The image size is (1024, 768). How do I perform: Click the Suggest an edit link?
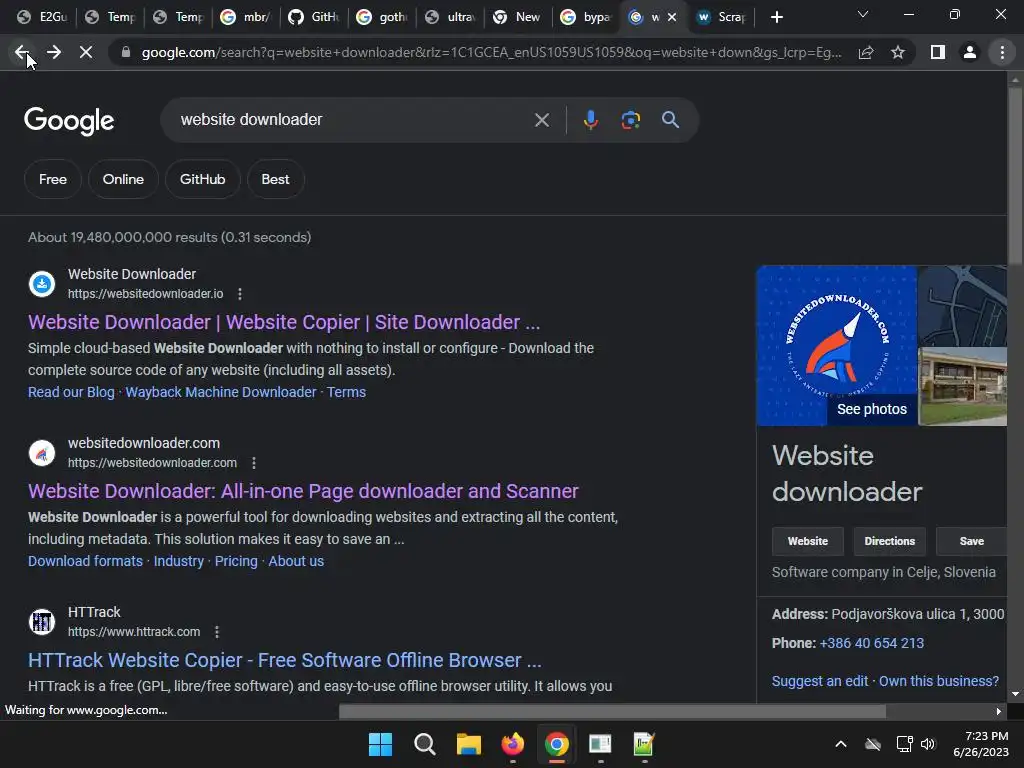(x=820, y=681)
